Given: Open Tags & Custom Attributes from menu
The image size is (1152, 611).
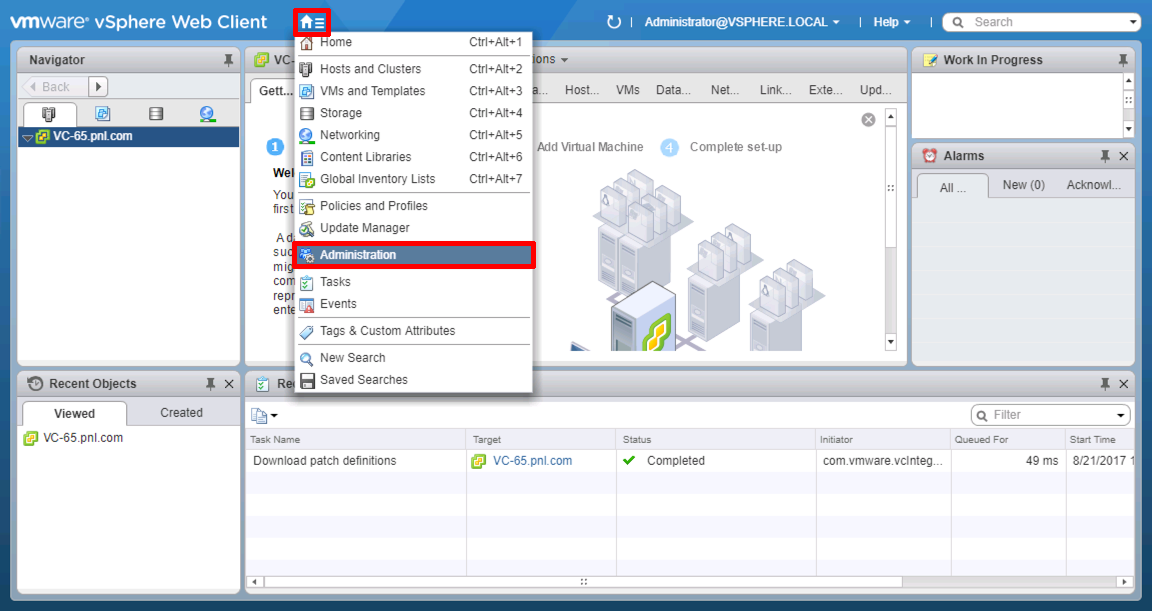Looking at the screenshot, I should point(413,331).
